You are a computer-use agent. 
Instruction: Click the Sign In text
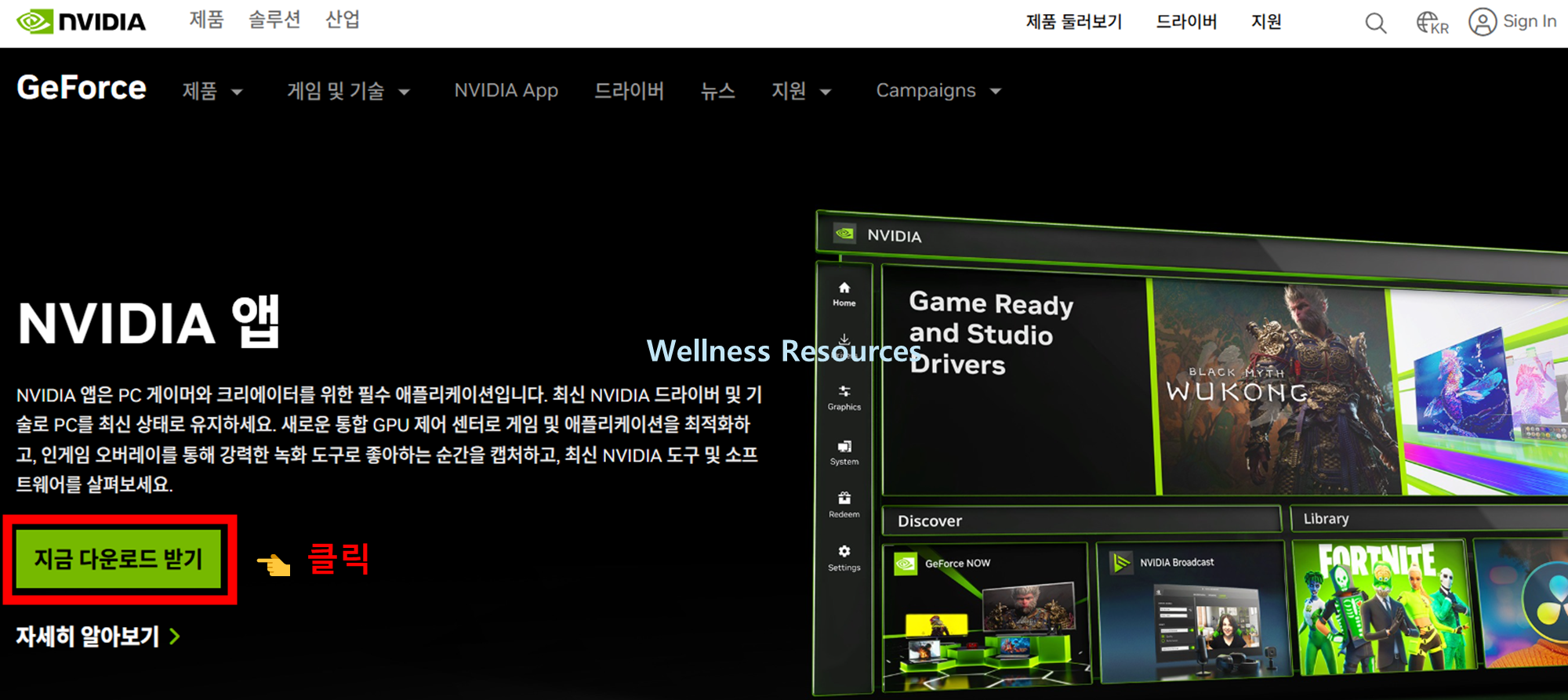click(1530, 22)
